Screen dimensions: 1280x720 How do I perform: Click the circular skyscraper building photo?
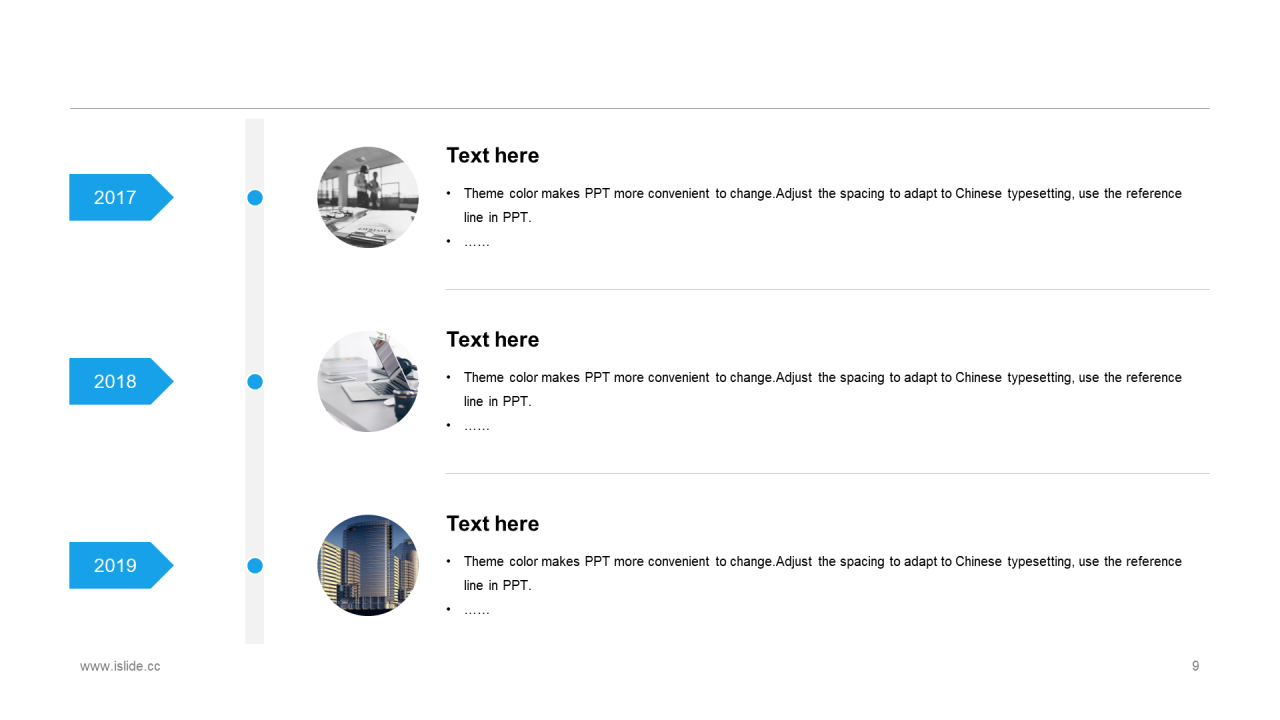(368, 565)
